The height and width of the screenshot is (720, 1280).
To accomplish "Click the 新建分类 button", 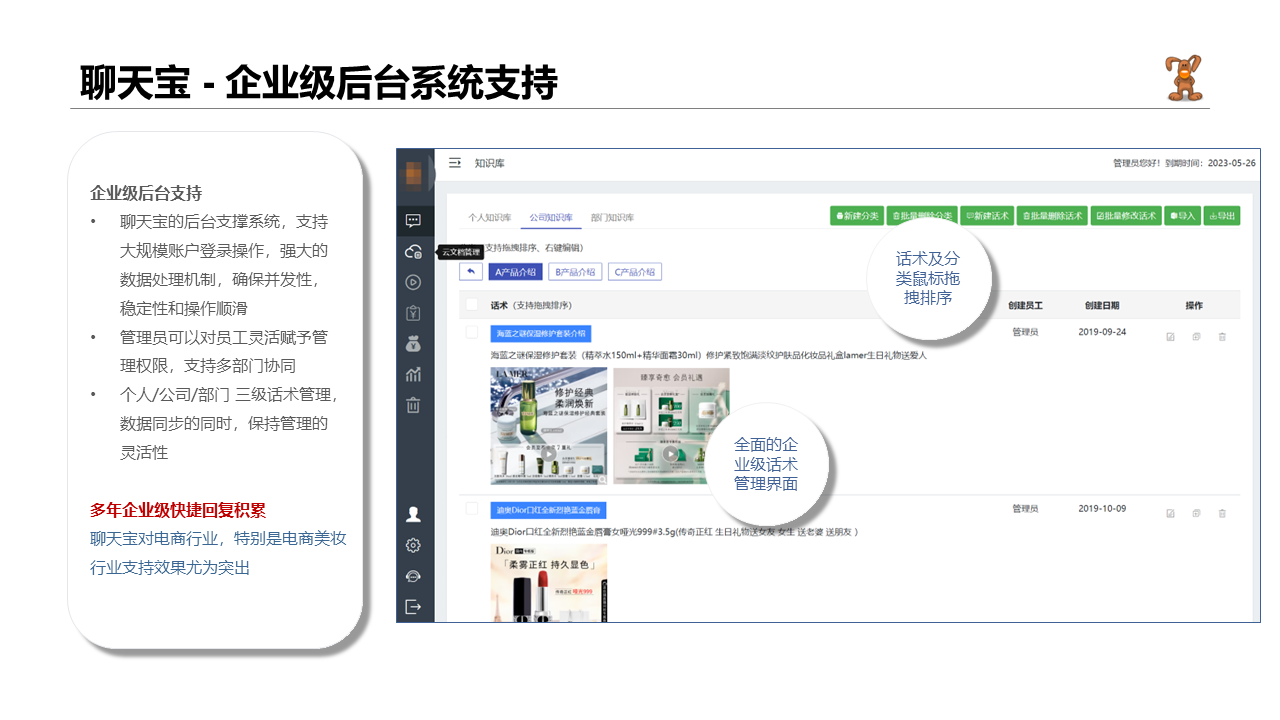I will (859, 215).
